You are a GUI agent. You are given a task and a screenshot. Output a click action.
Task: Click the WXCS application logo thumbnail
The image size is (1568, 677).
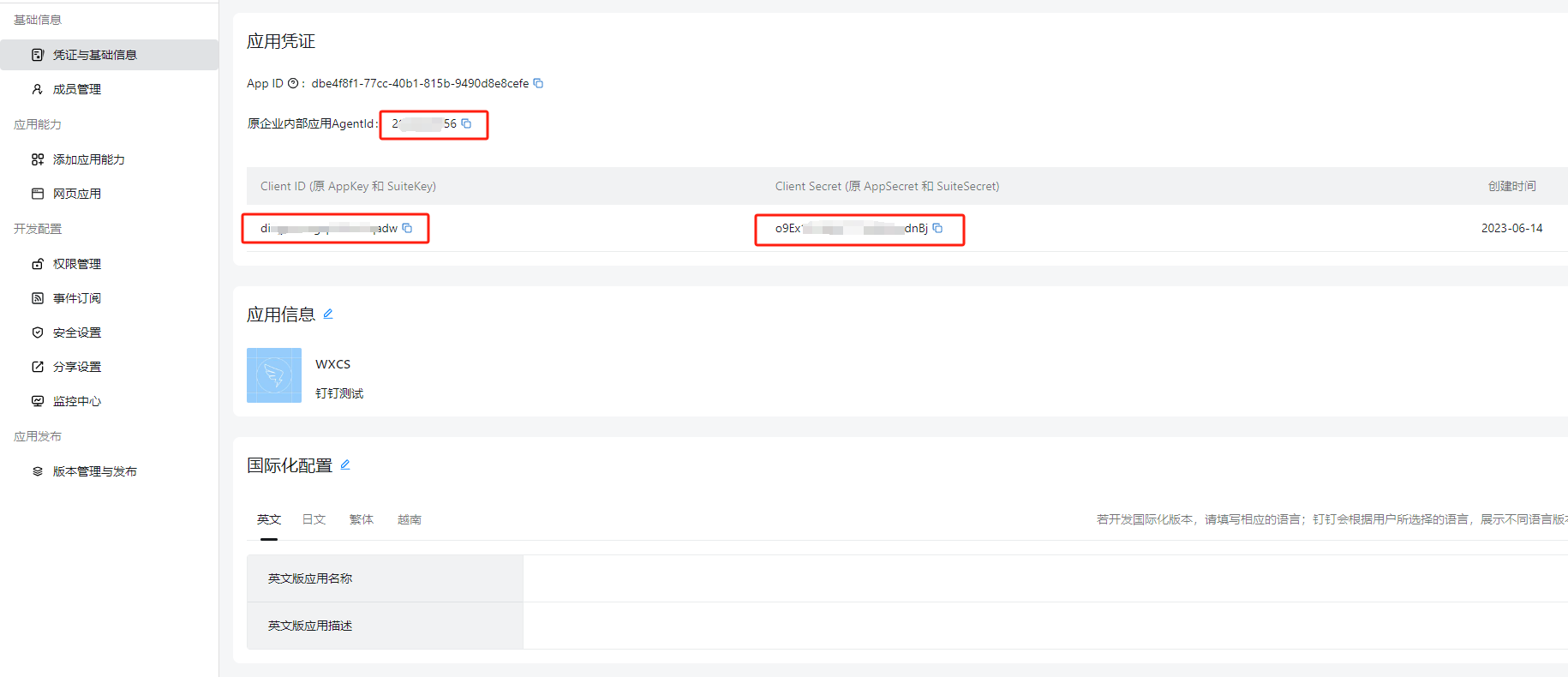(x=274, y=375)
